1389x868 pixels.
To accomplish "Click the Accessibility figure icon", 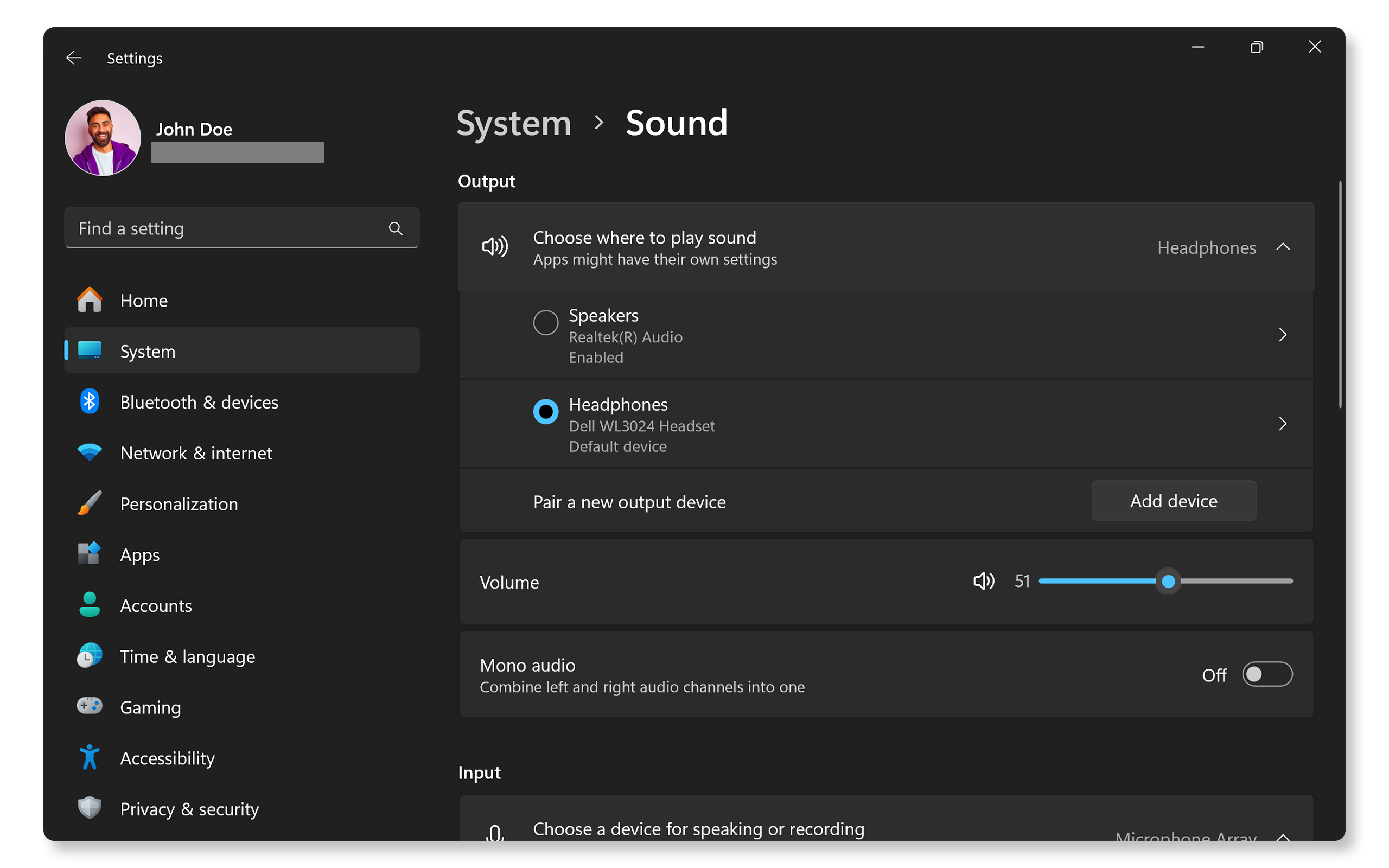I will click(90, 757).
